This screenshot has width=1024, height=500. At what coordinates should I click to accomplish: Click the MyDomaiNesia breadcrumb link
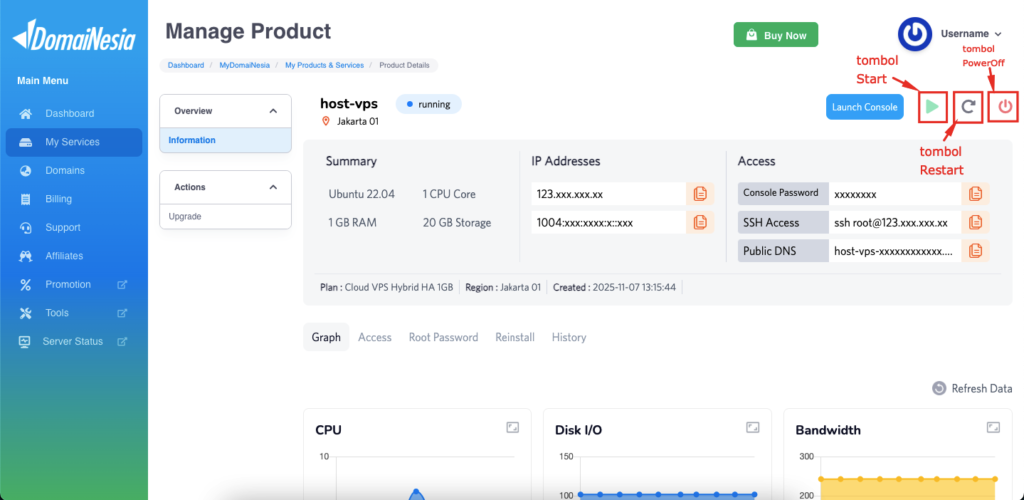[x=244, y=65]
